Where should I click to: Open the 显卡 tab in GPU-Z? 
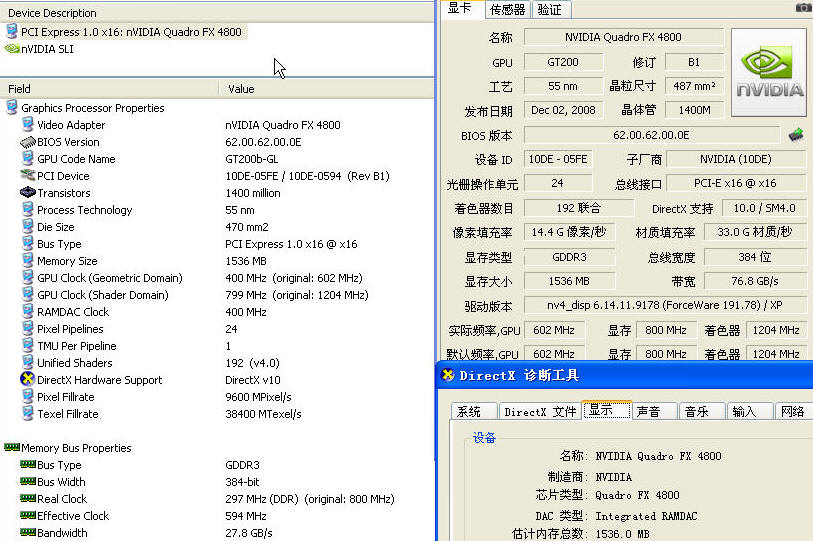[x=460, y=8]
